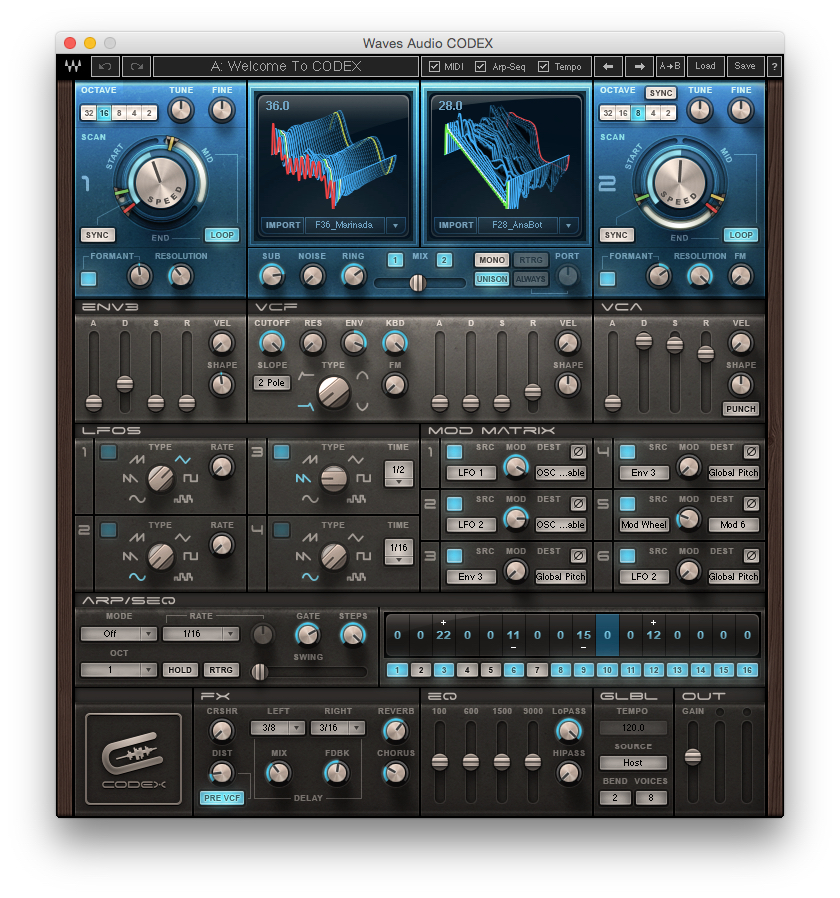Screen dimensions: 840x898
Task: Click the Save preset button
Action: pos(746,64)
